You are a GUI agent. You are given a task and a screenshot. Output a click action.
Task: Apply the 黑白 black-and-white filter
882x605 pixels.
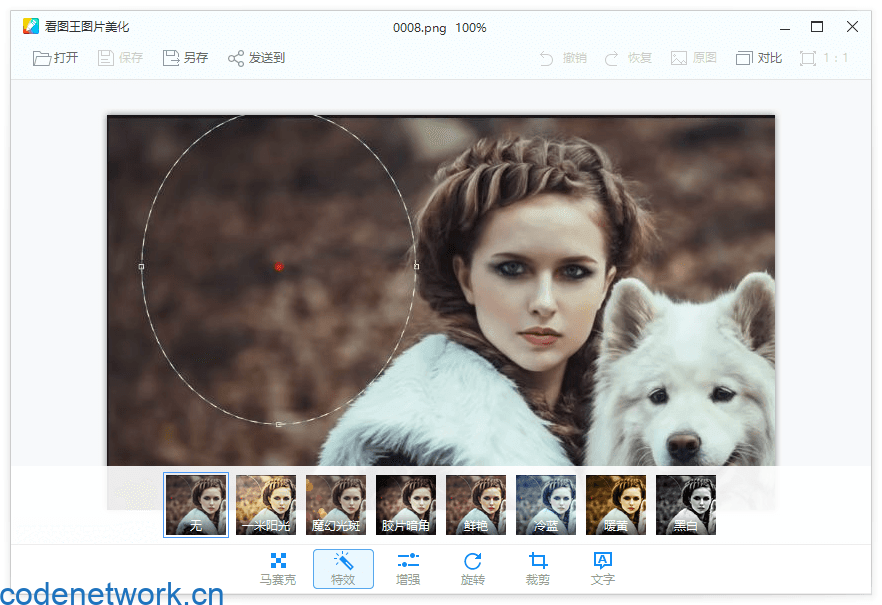click(685, 505)
